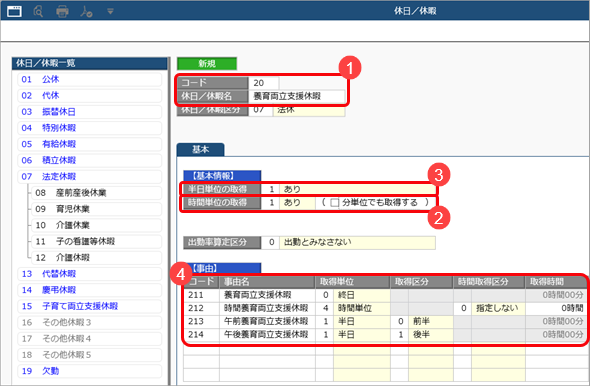Select 05 有給休暇 in the list
Image resolution: width=590 pixels, height=386 pixels.
[90, 144]
